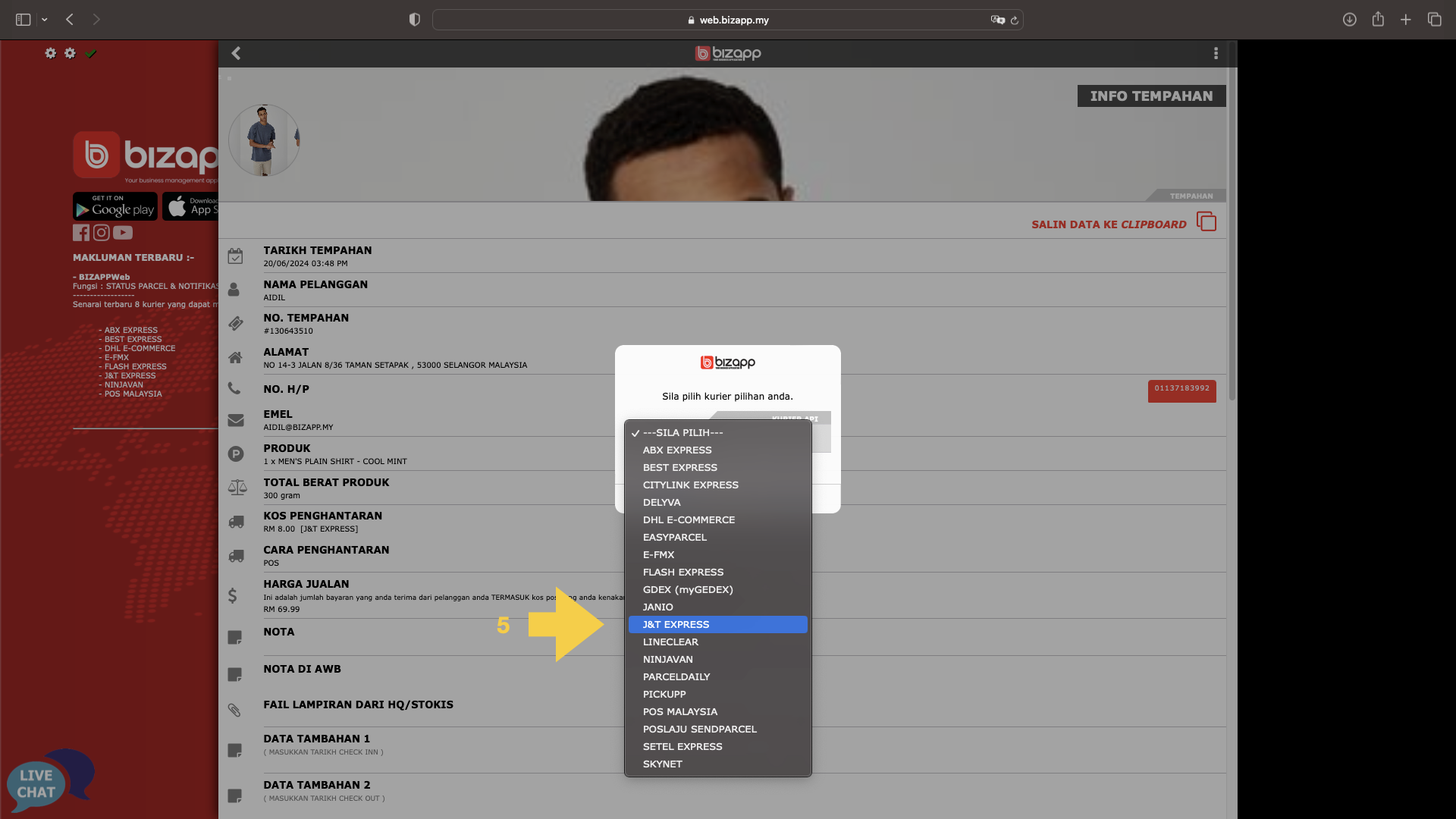Click the note icon beside Nota
This screenshot has height=819, width=1456.
click(x=235, y=638)
